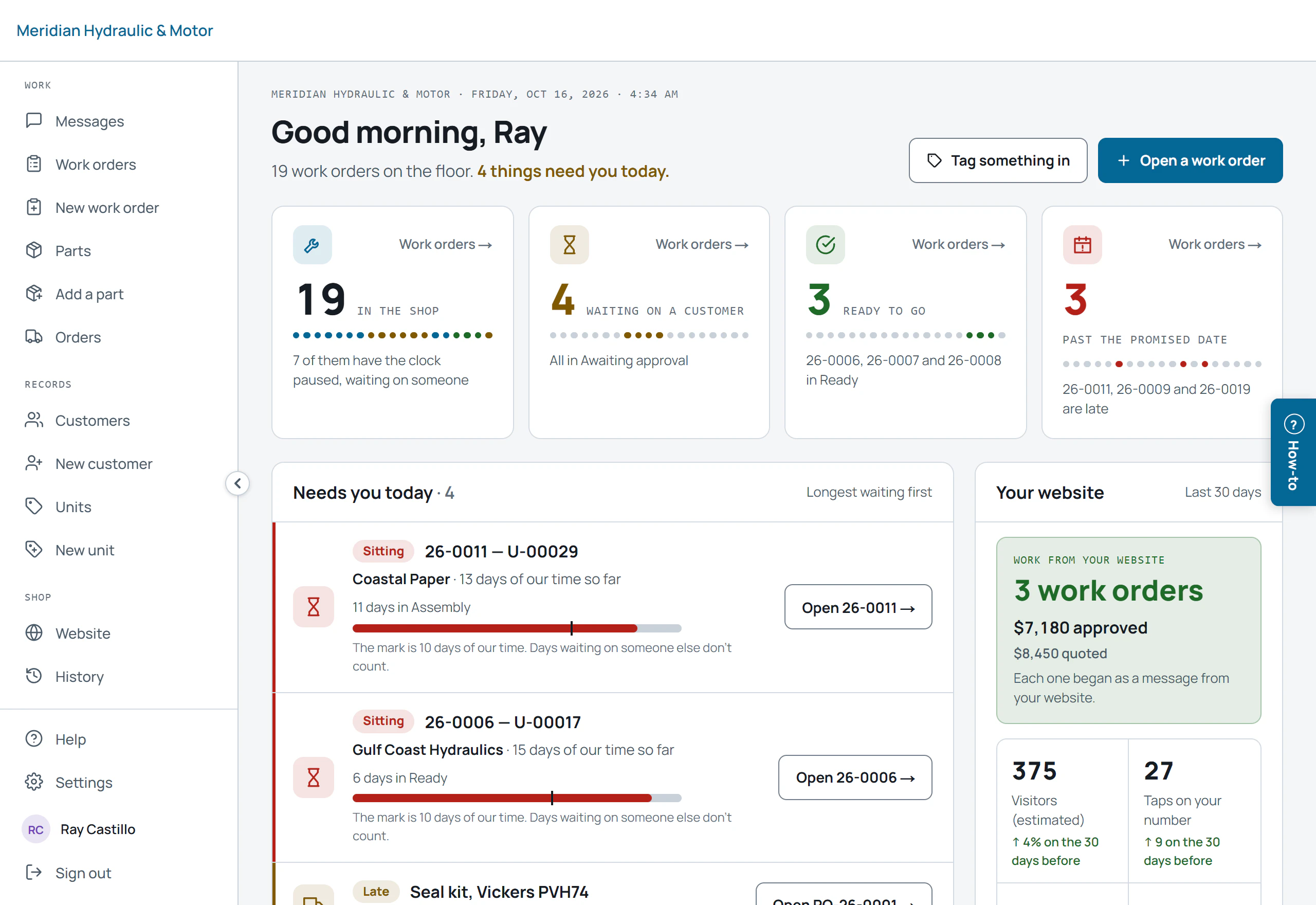Click the History clock icon

point(34,676)
